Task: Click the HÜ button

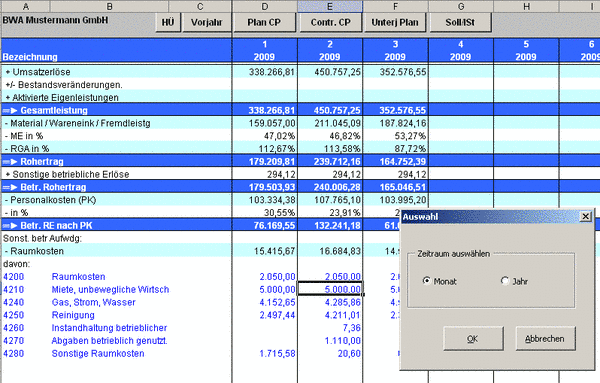Action: (168, 23)
